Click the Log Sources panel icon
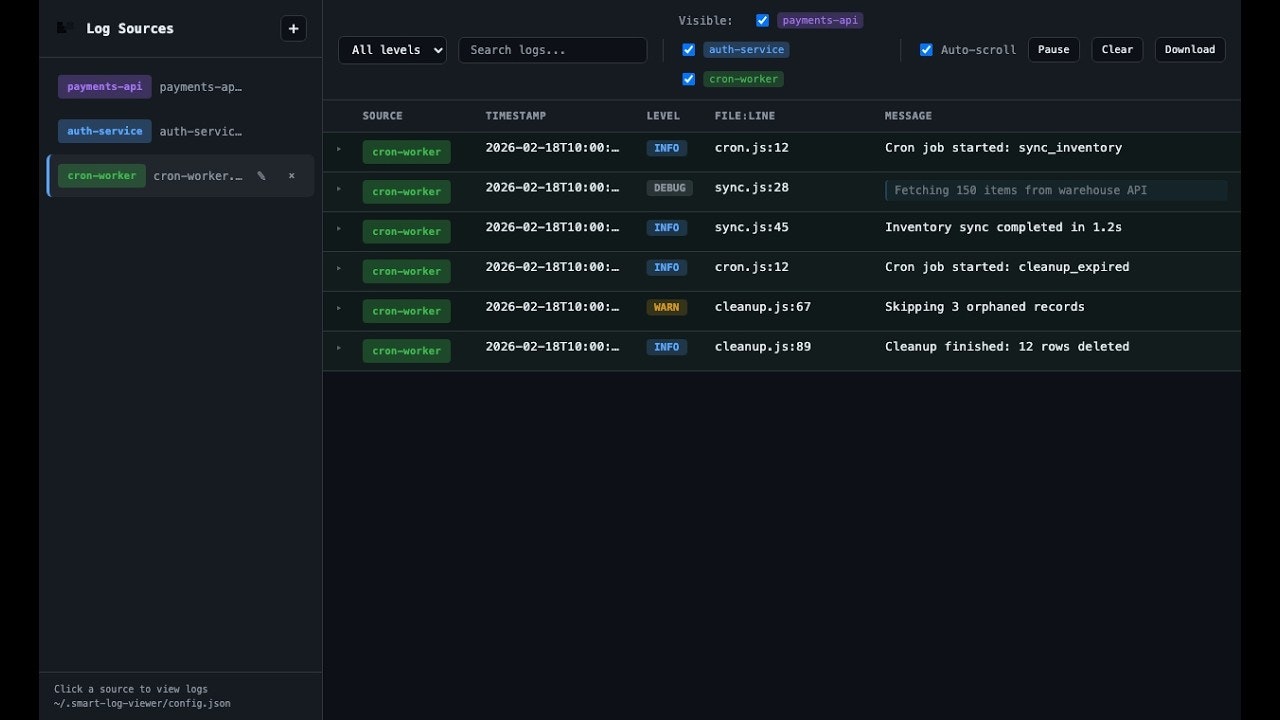This screenshot has width=1280, height=720. [x=62, y=28]
